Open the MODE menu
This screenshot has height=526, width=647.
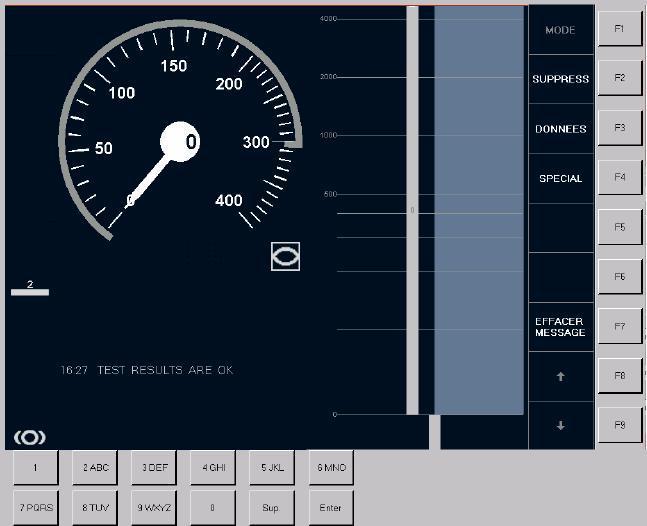(x=560, y=31)
